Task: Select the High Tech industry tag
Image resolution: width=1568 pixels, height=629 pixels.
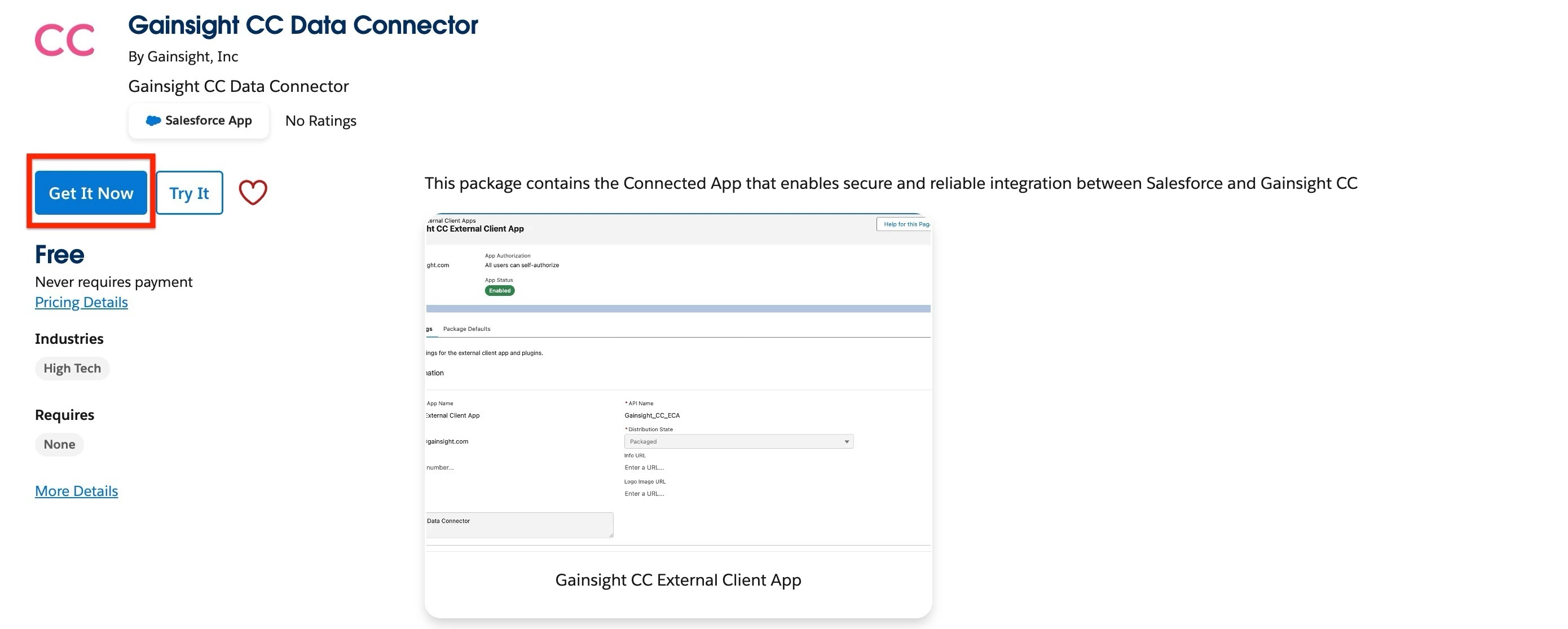Action: pyautogui.click(x=72, y=369)
